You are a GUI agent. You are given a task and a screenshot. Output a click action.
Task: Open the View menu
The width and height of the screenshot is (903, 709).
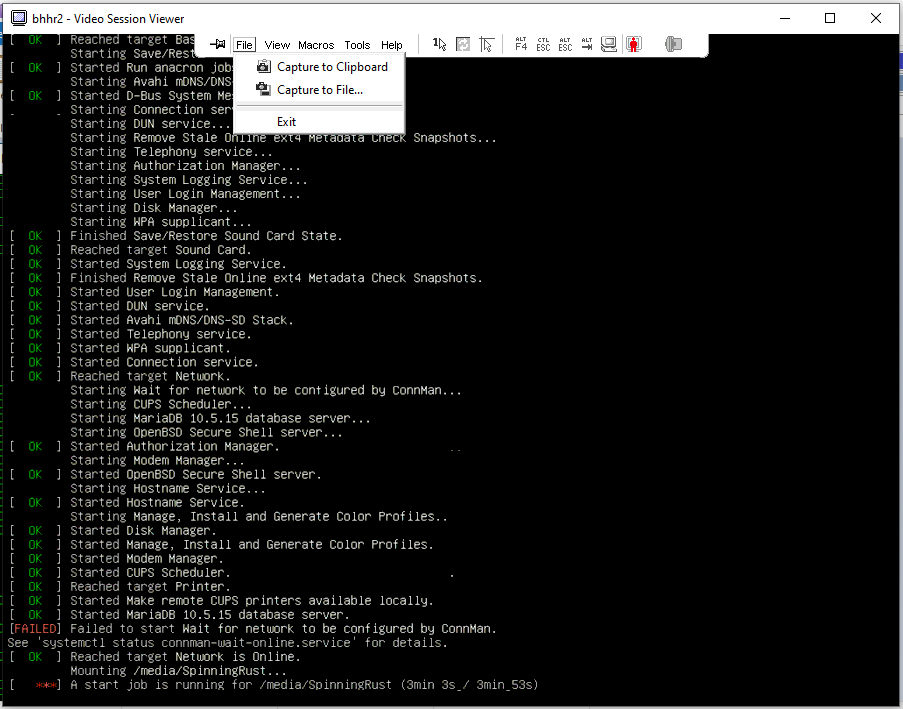click(277, 45)
